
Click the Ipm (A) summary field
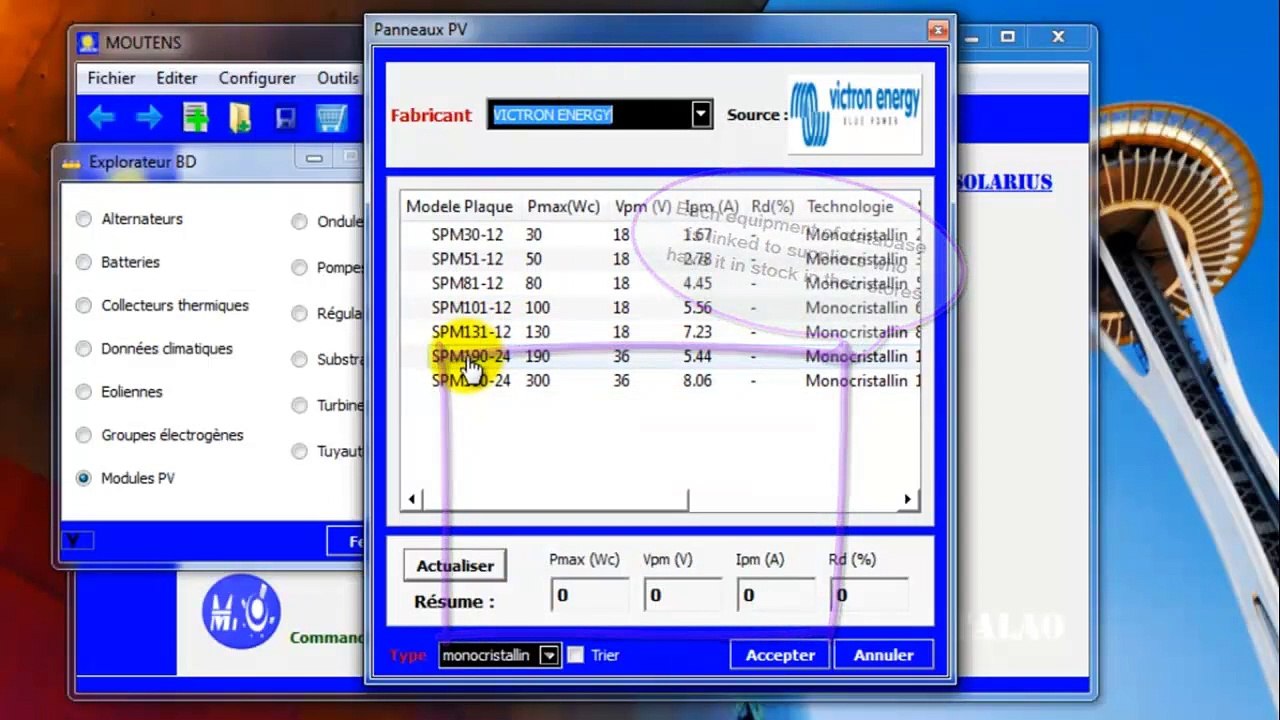(x=776, y=595)
